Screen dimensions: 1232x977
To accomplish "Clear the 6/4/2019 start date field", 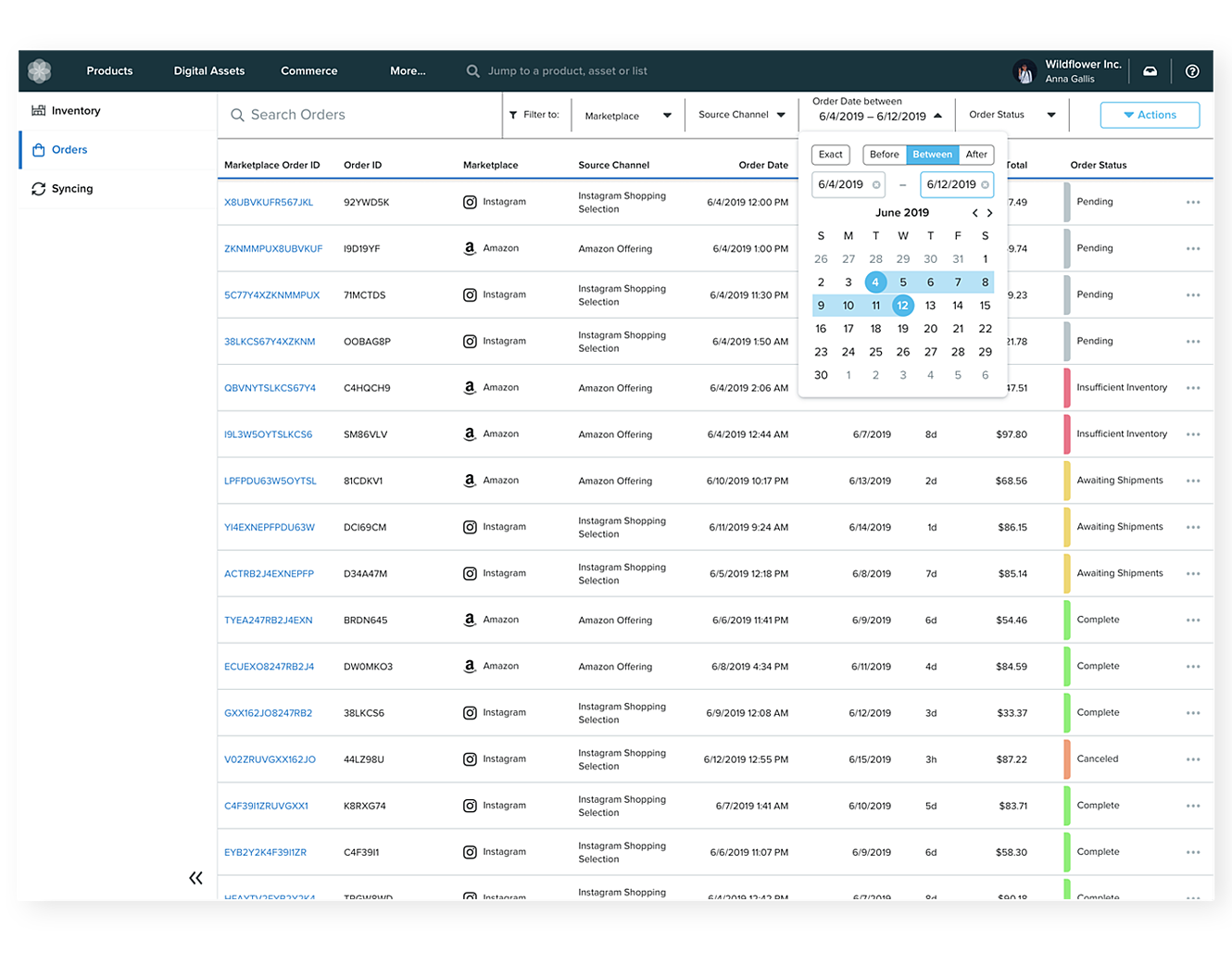I will [876, 185].
